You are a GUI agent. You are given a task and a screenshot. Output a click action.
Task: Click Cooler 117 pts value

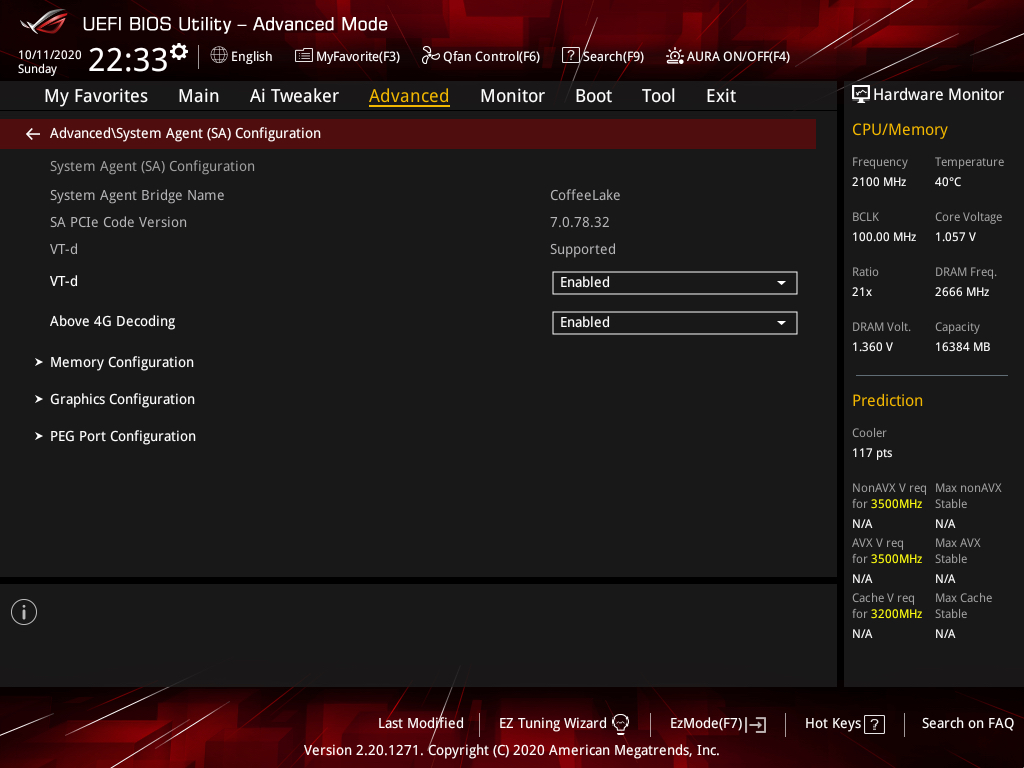[872, 453]
